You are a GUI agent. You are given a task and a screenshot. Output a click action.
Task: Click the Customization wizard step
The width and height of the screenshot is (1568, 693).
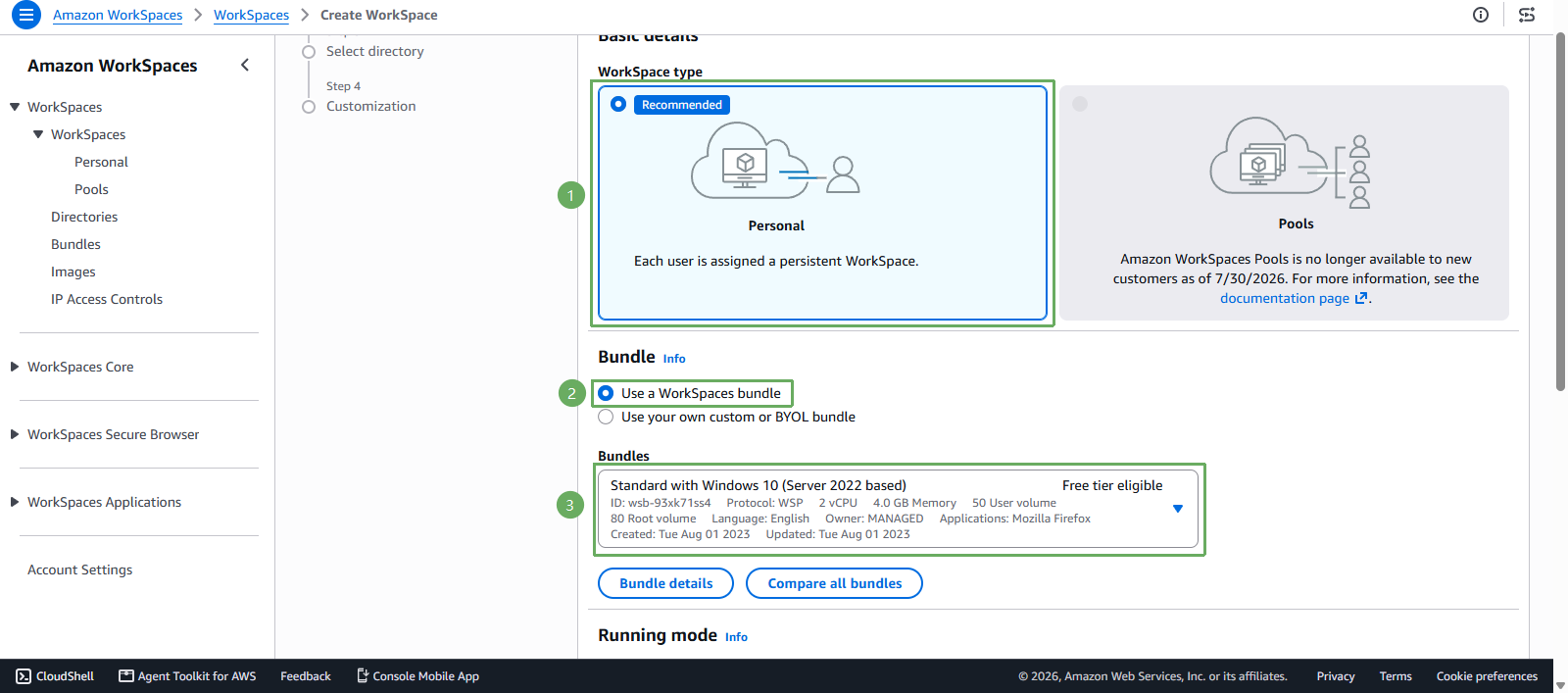tap(370, 106)
